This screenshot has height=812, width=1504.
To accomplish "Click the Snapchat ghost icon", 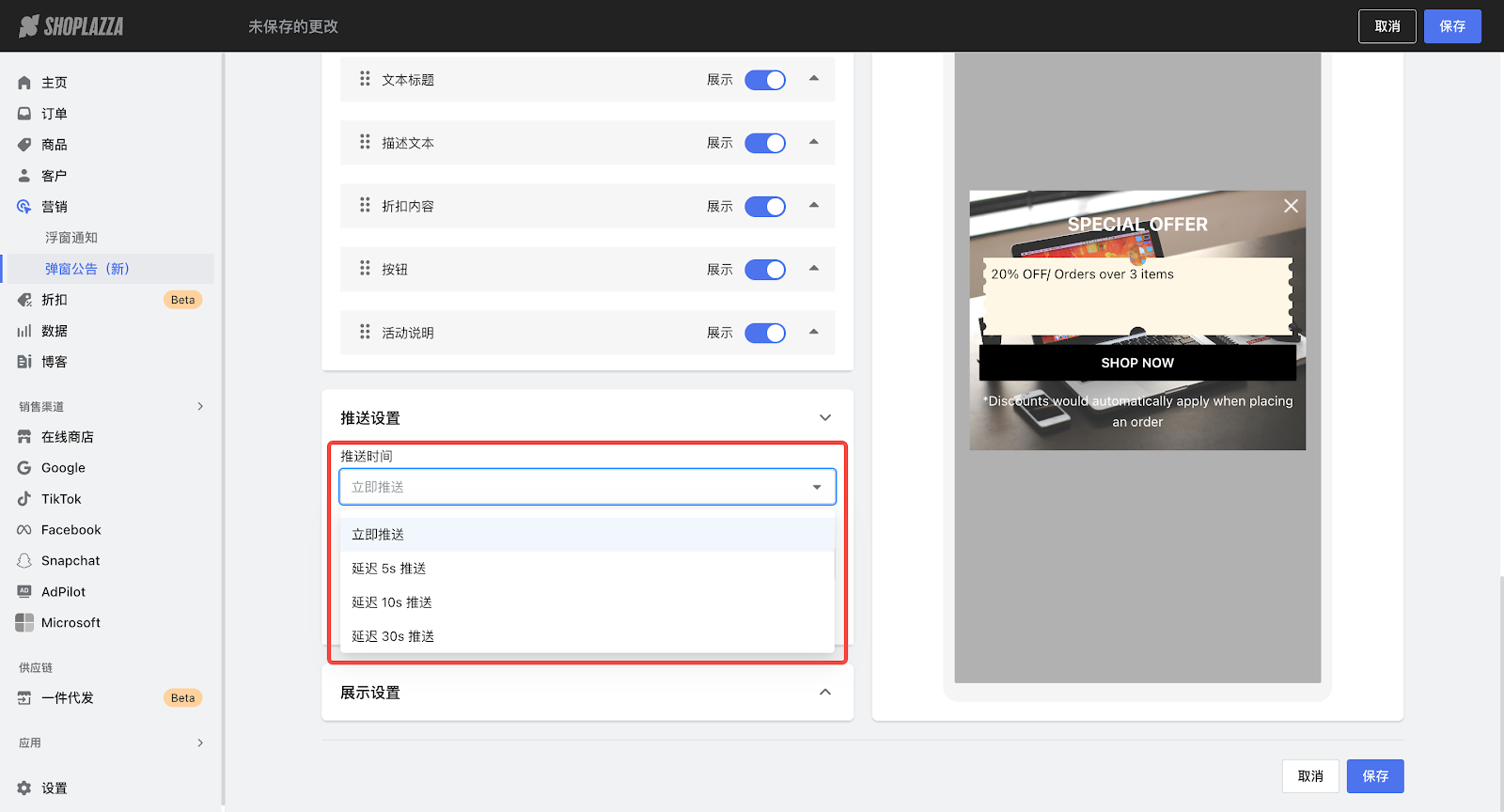I will pyautogui.click(x=24, y=561).
